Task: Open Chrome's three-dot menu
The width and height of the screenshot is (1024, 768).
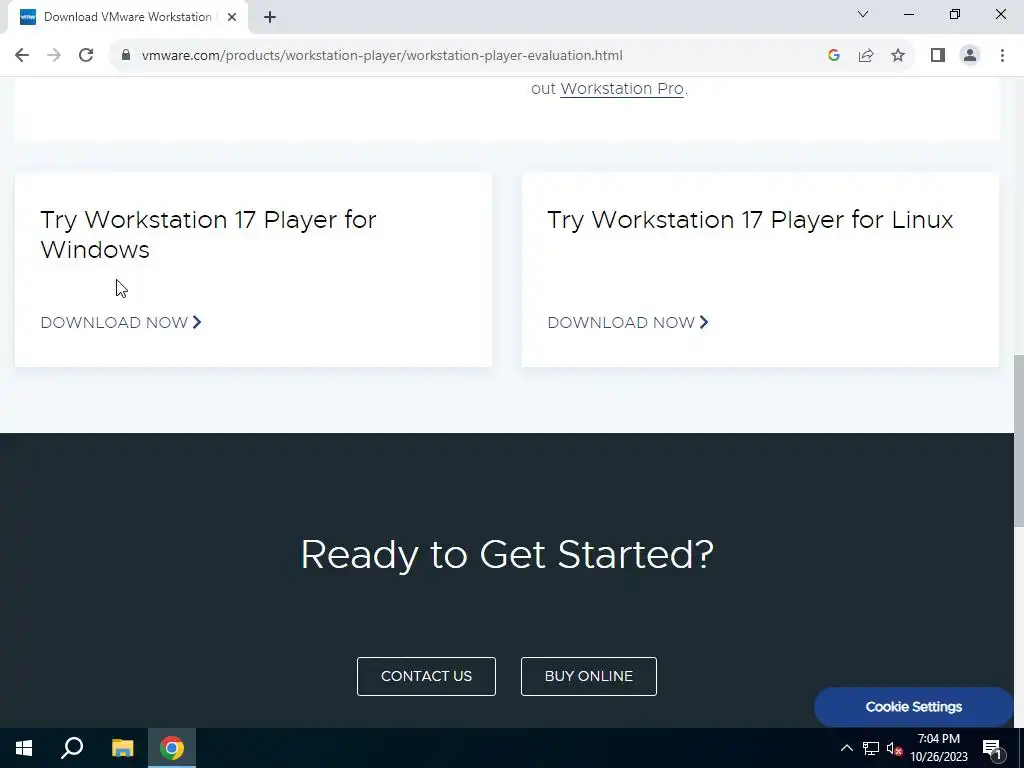Action: 1002,56
